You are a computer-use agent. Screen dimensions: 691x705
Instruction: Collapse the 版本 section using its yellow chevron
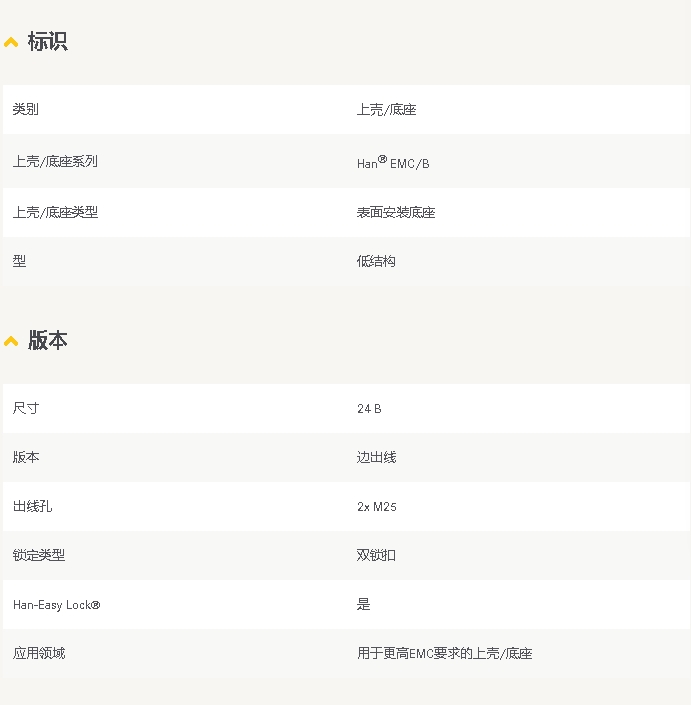click(11, 341)
